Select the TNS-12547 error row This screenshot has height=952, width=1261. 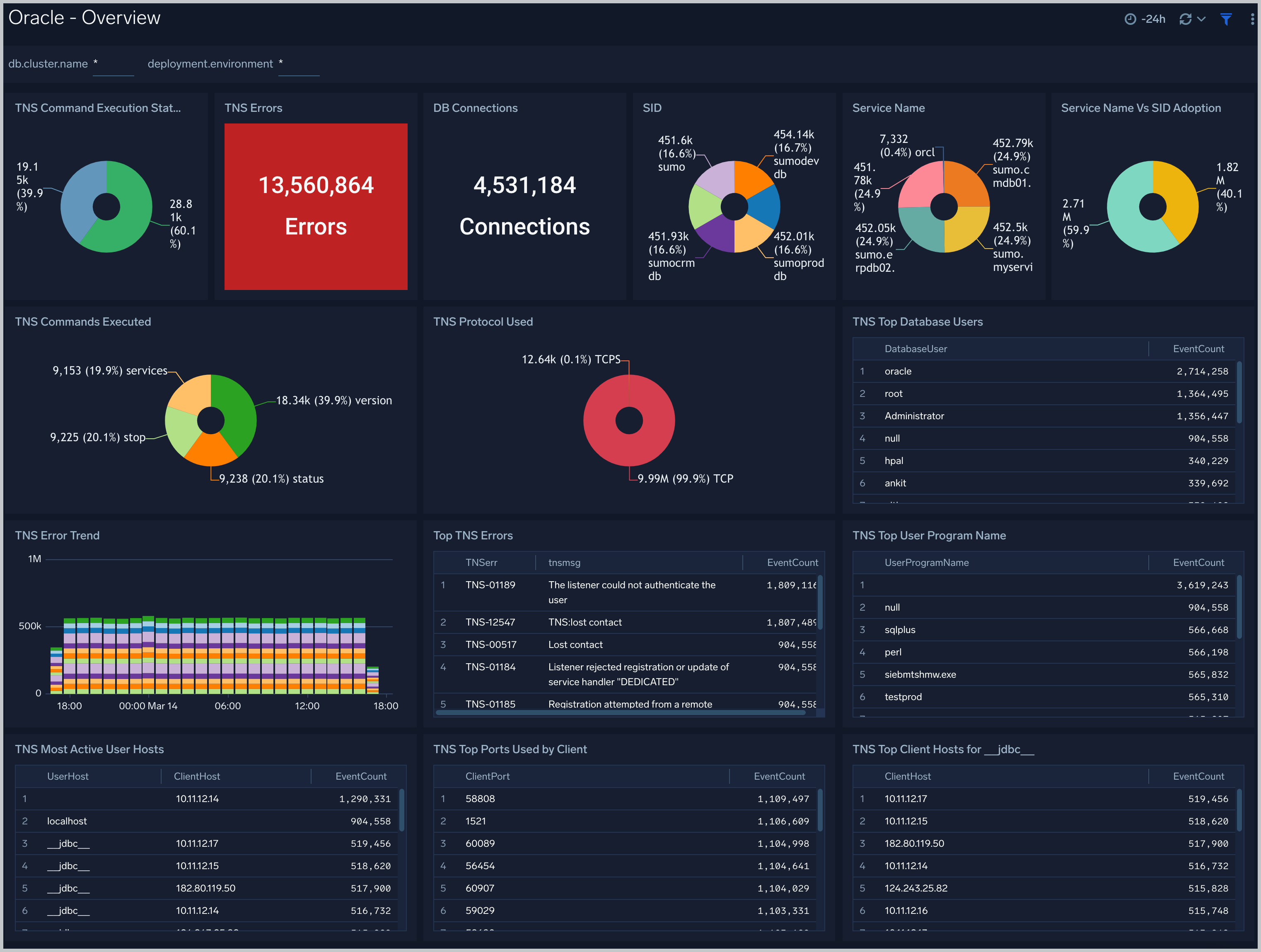[626, 622]
